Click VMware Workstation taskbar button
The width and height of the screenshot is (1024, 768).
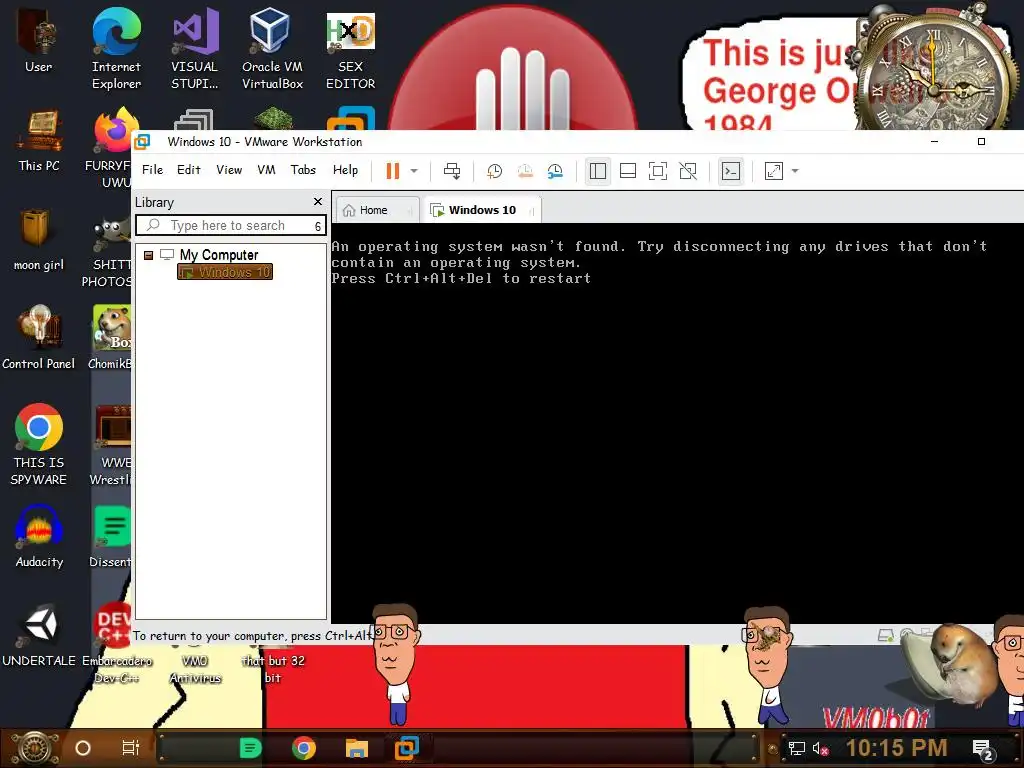(407, 748)
